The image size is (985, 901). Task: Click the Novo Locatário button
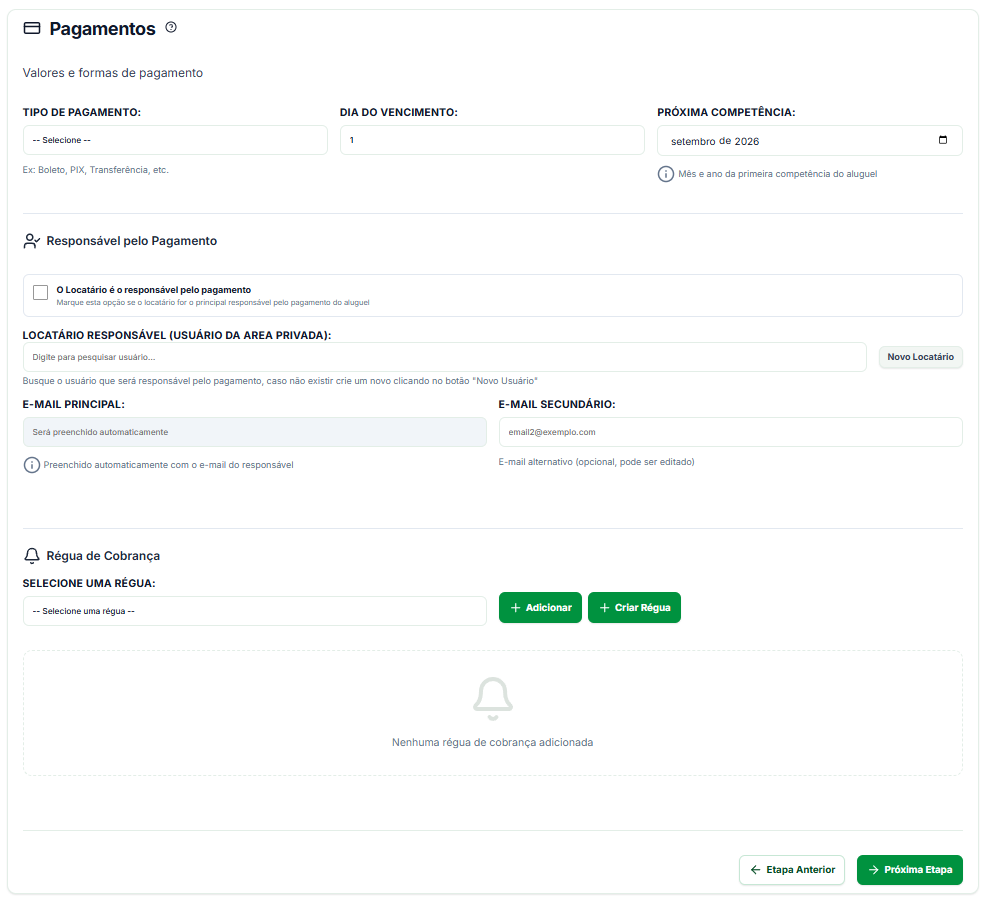[920, 357]
